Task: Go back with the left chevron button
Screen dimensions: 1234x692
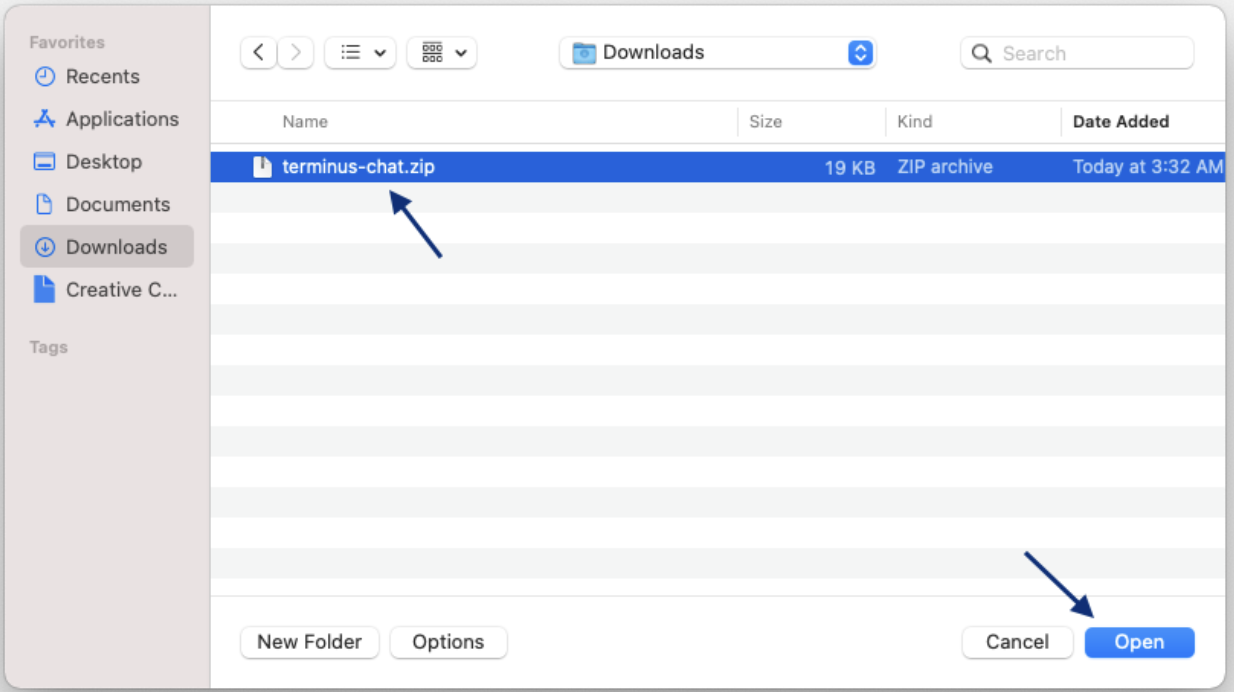Action: 259,53
